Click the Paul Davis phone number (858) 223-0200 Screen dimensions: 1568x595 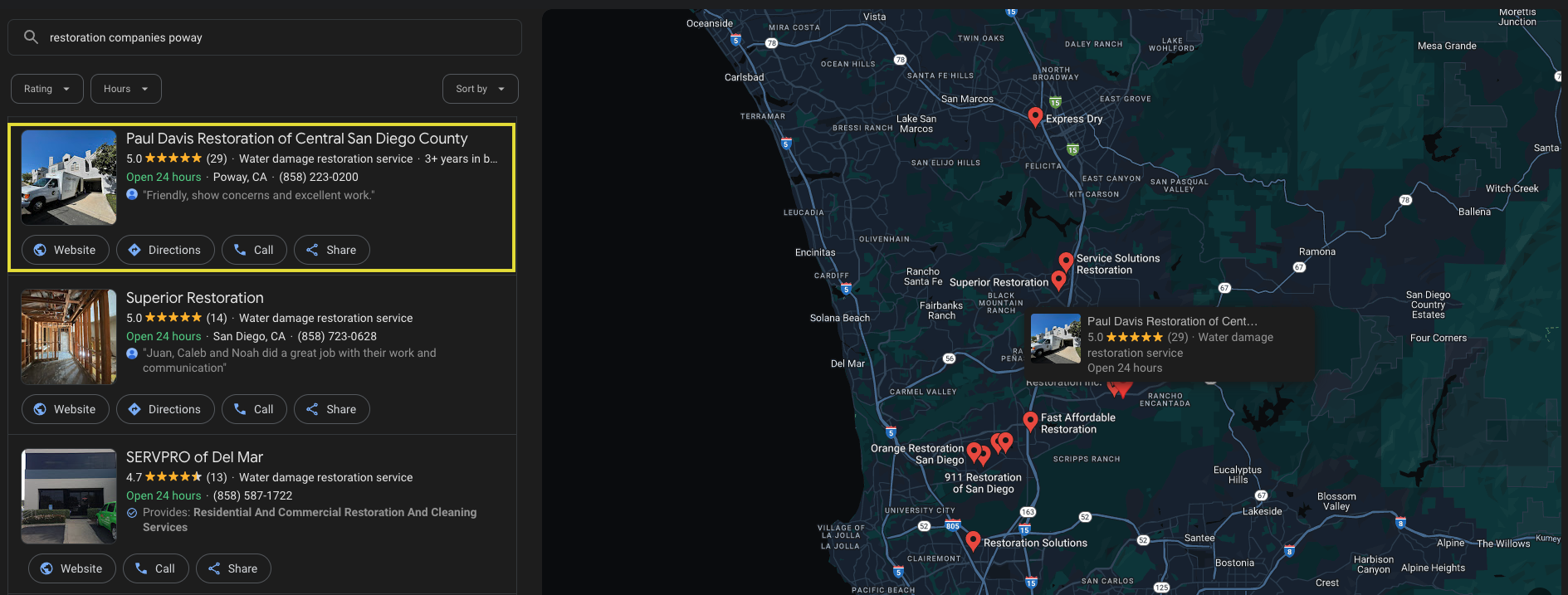pyautogui.click(x=319, y=177)
